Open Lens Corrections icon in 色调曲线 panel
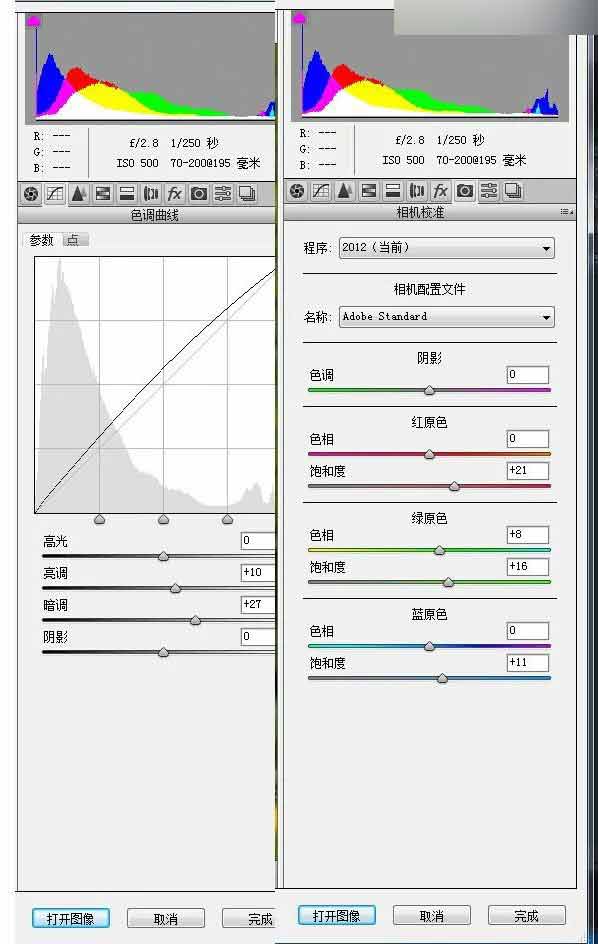Image resolution: width=598 pixels, height=944 pixels. click(151, 193)
